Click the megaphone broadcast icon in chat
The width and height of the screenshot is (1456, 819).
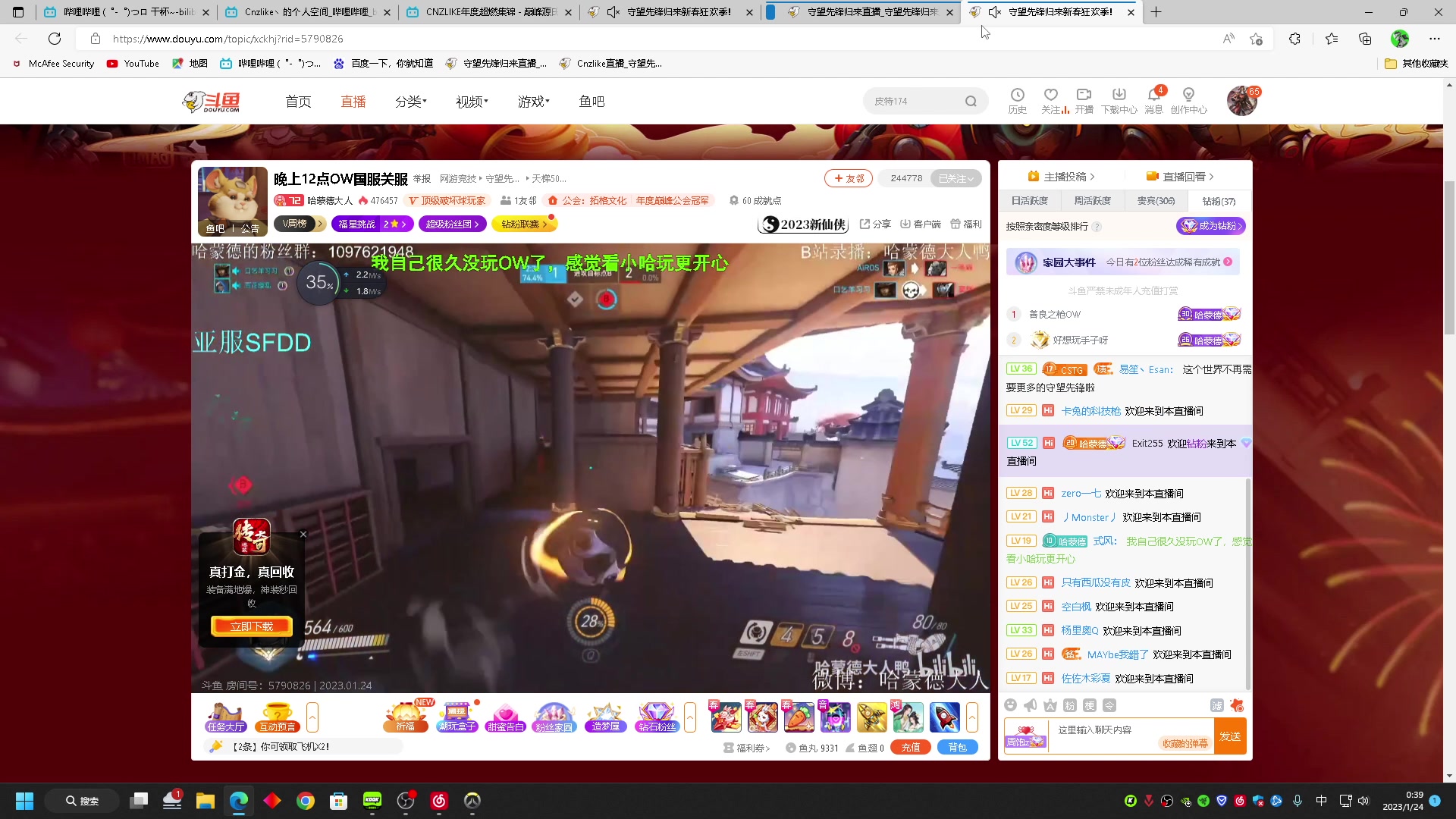(x=1030, y=705)
